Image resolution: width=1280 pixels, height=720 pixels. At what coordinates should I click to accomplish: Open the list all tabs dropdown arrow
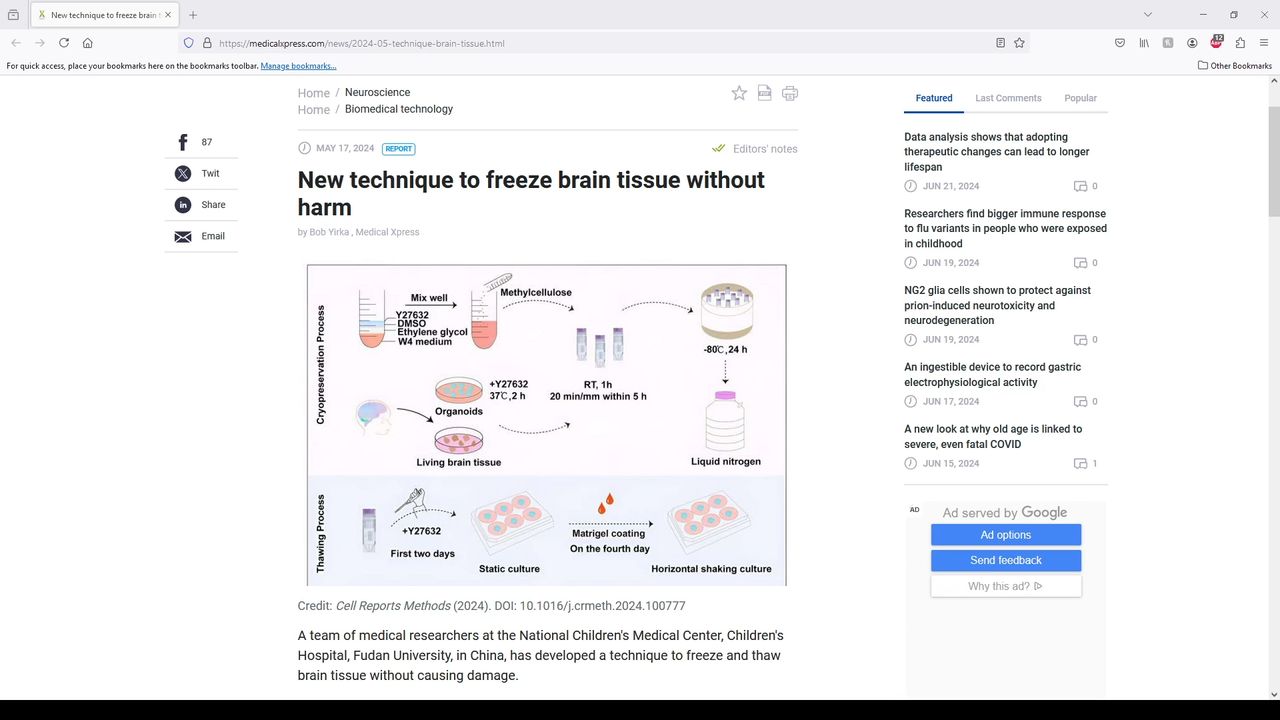point(1148,15)
